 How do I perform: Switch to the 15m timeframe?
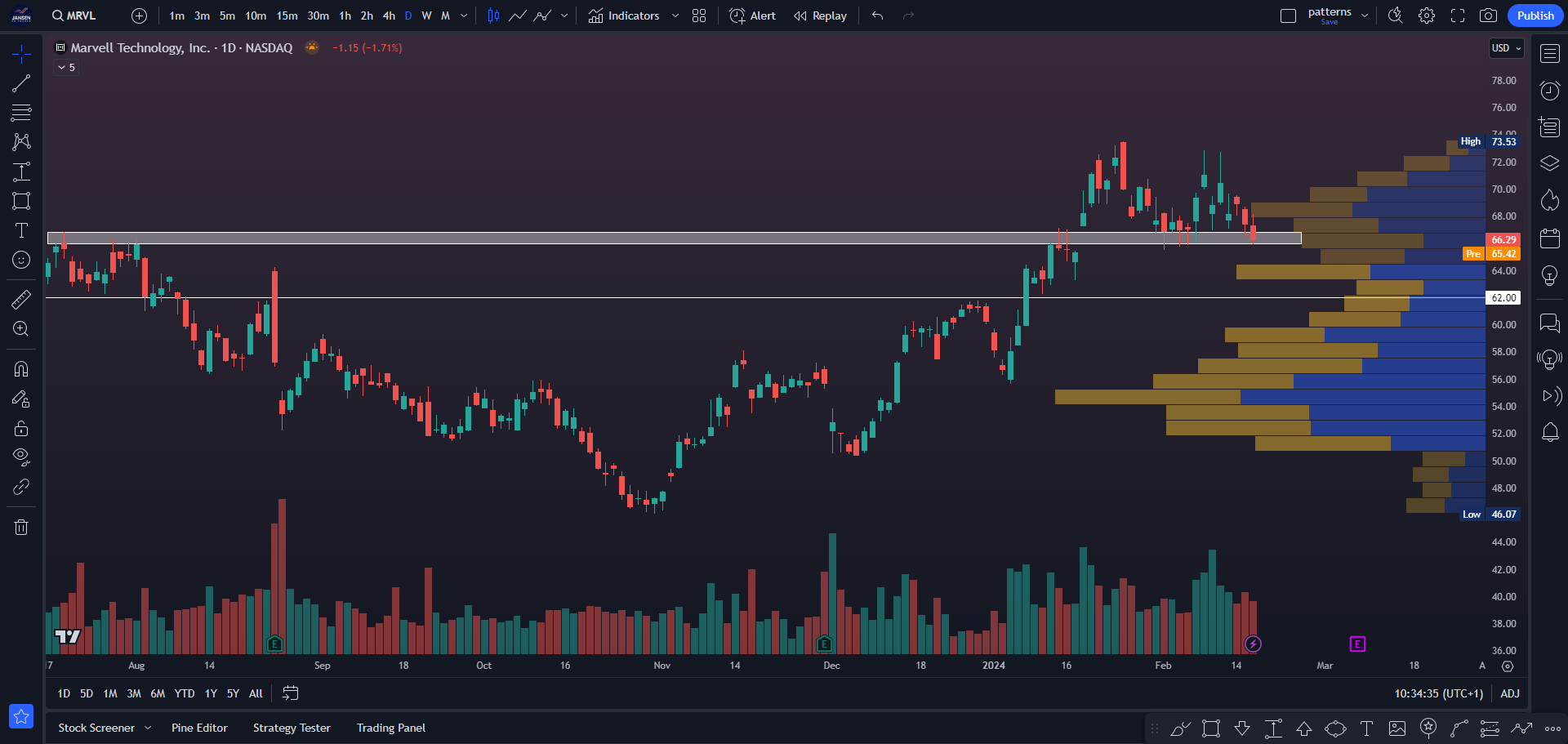click(x=287, y=16)
